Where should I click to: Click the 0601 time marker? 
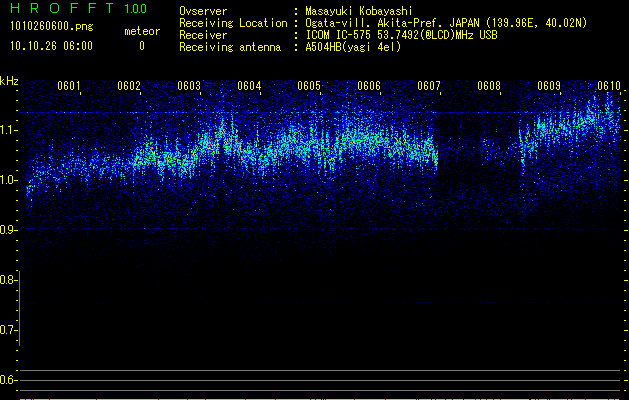tap(69, 86)
